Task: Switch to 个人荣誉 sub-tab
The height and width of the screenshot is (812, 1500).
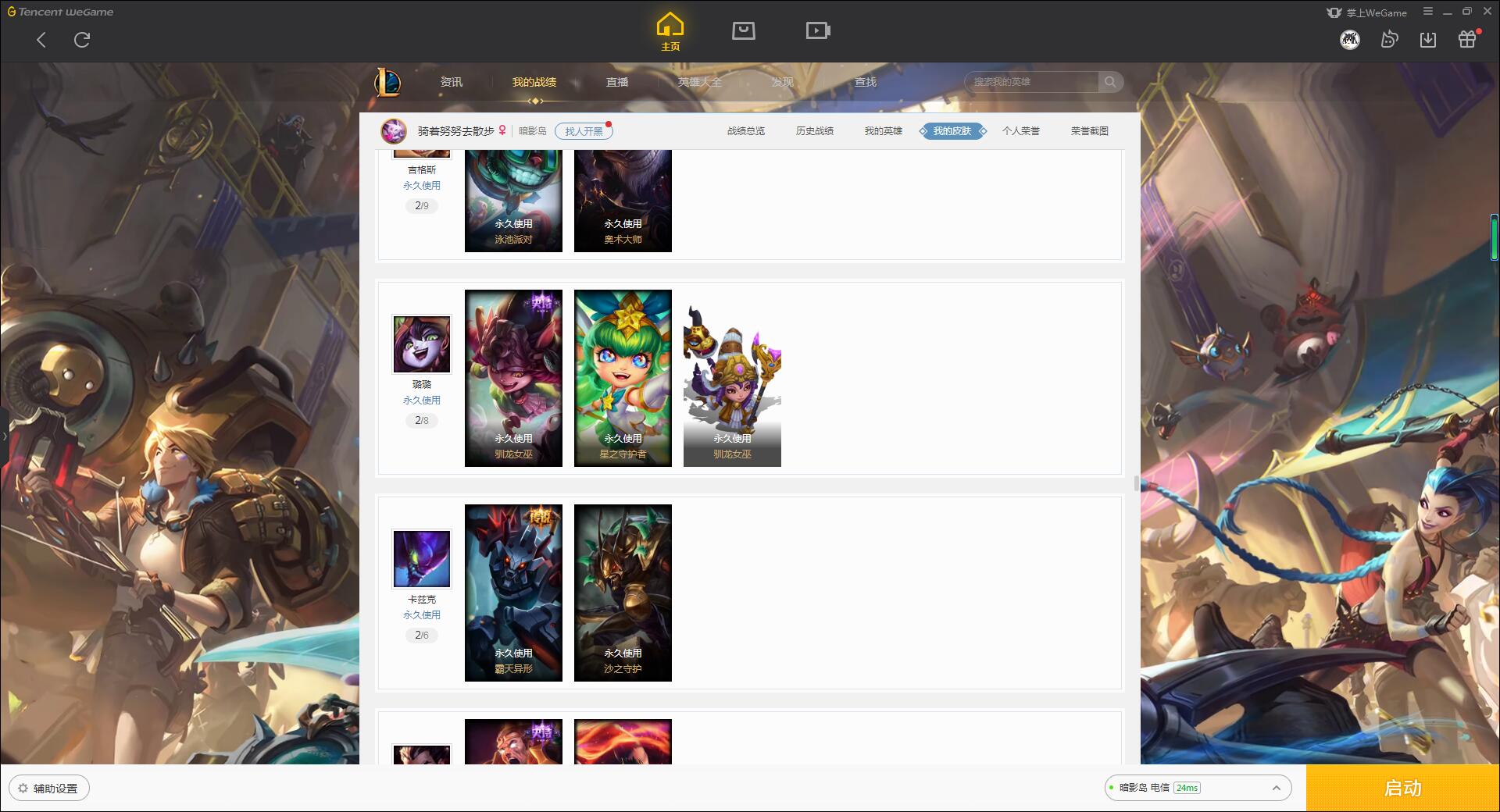Action: (1021, 131)
